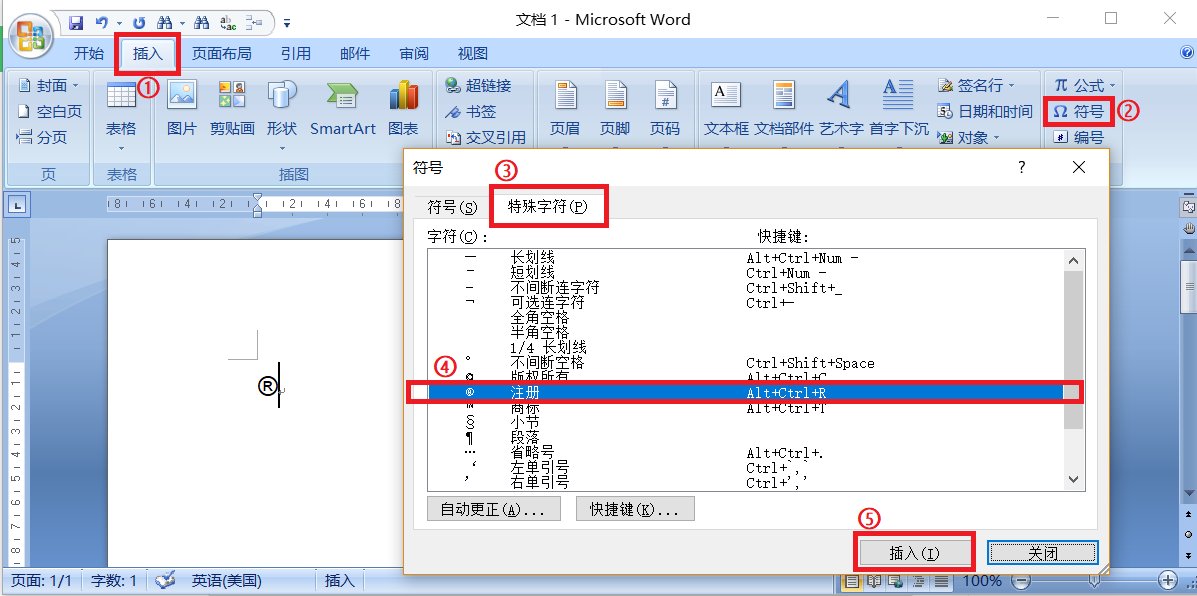Expand the 表格 dropdown arrow
The image size is (1197, 596).
click(x=122, y=146)
